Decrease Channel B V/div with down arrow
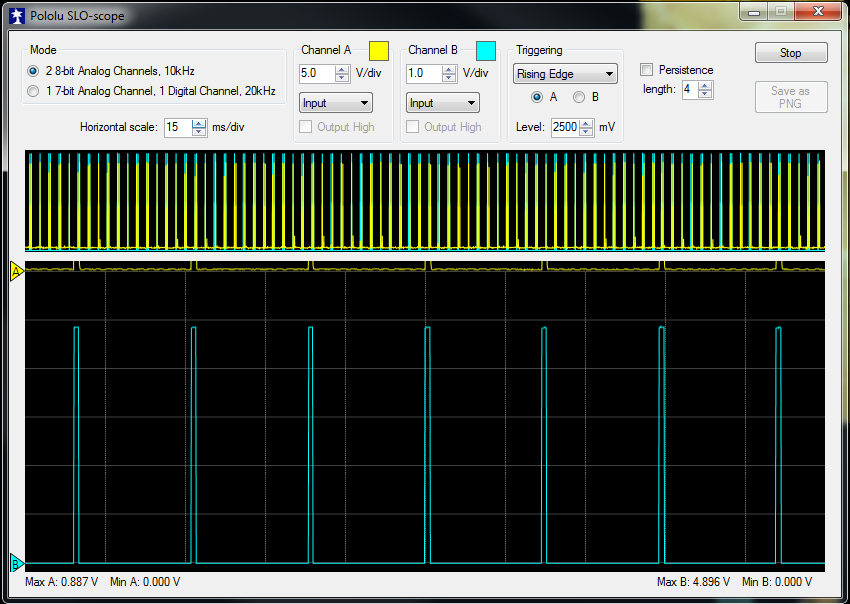The height and width of the screenshot is (604, 850). click(x=449, y=78)
